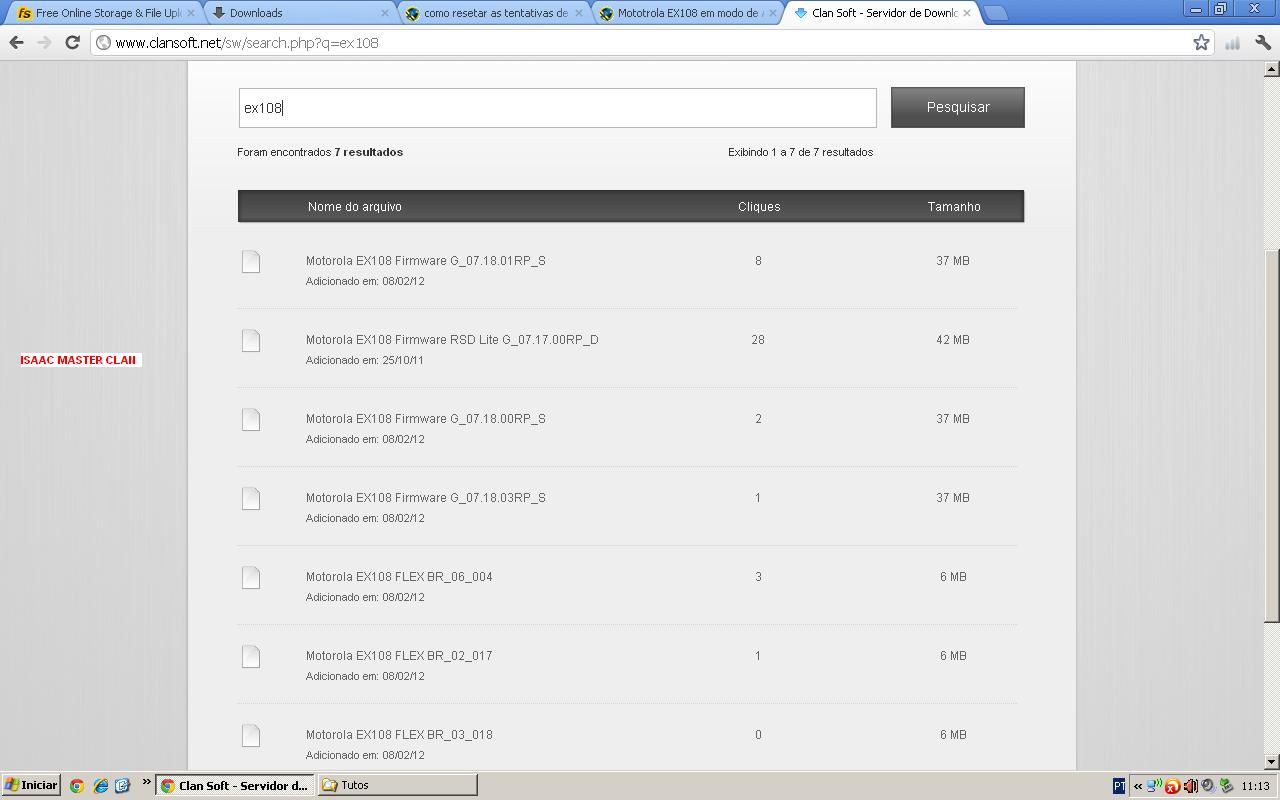The height and width of the screenshot is (800, 1280).
Task: Expand hidden tray icons chevron
Action: (x=1138, y=786)
